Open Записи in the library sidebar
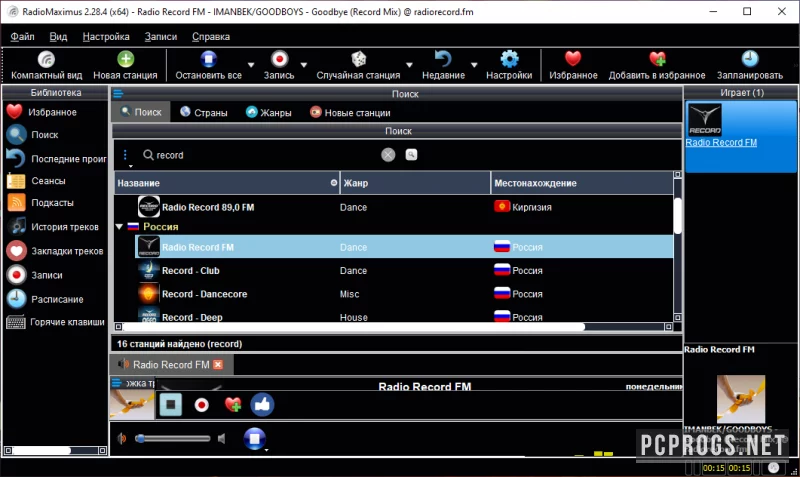 [35, 274]
